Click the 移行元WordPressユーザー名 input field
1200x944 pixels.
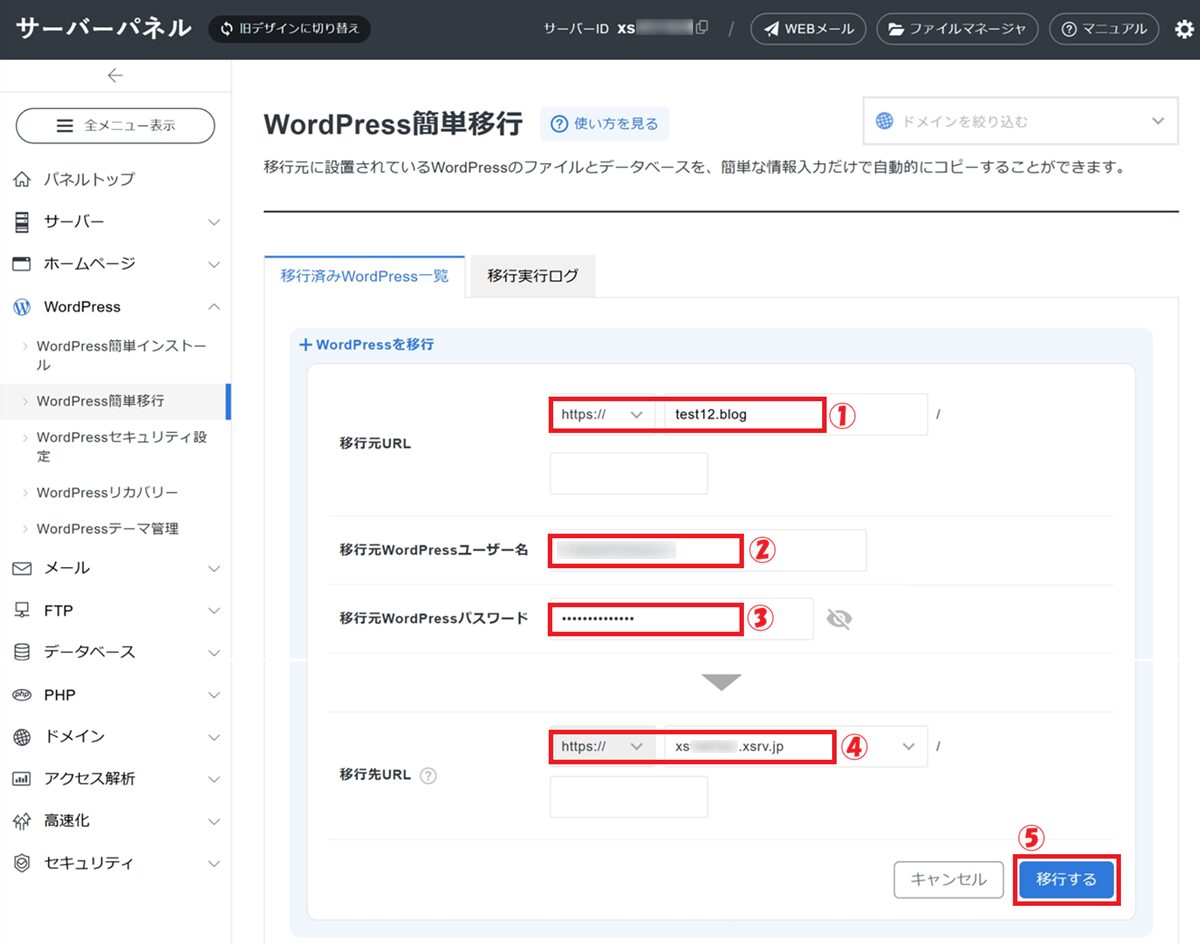pyautogui.click(x=706, y=550)
